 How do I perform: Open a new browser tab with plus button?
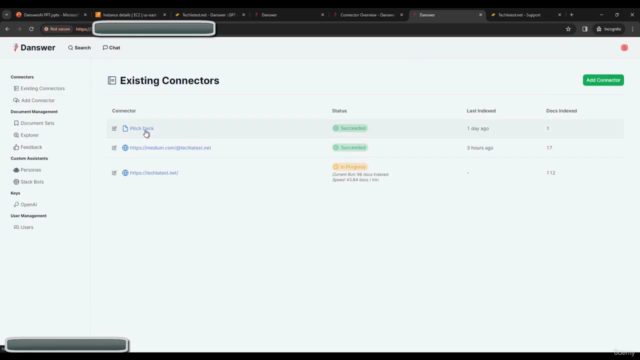click(x=571, y=15)
